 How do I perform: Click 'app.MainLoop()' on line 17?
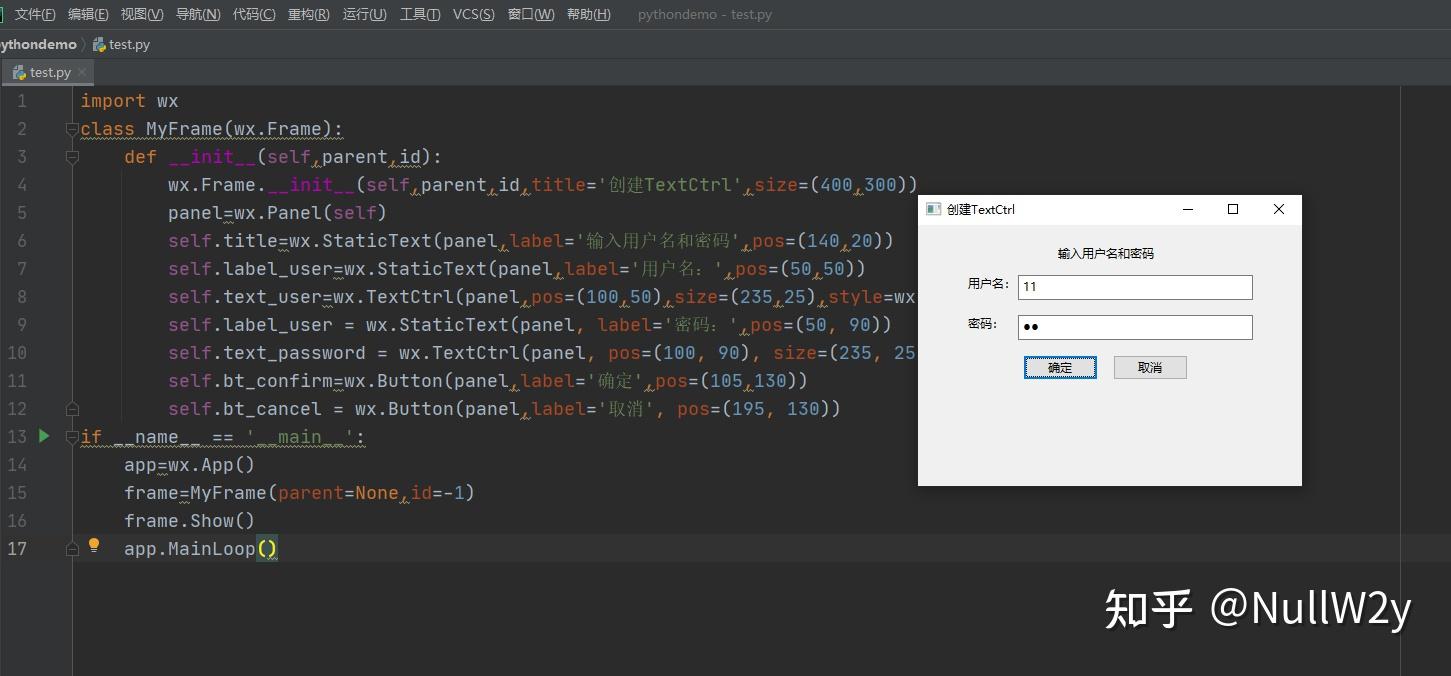click(x=200, y=549)
